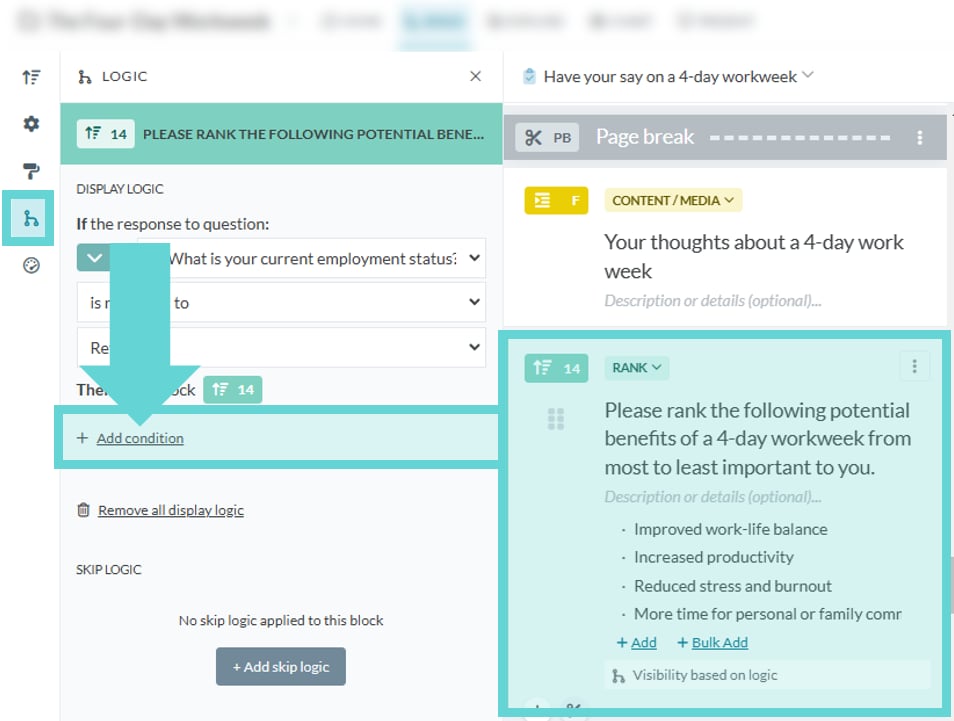
Task: Click the Add condition link
Action: point(140,438)
